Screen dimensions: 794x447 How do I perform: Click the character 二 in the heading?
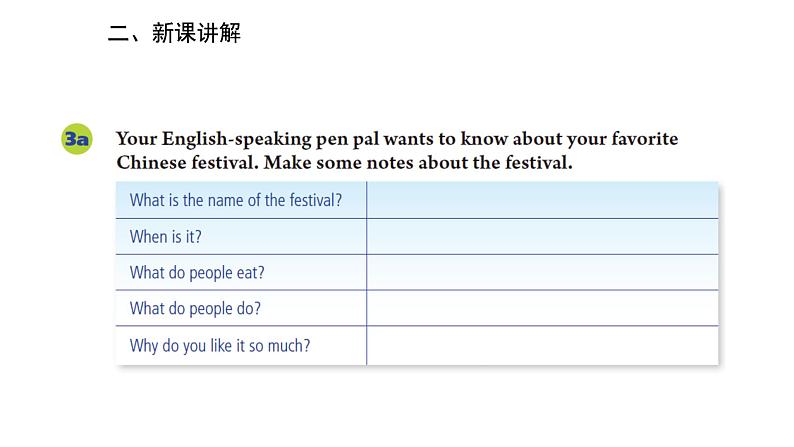click(118, 34)
